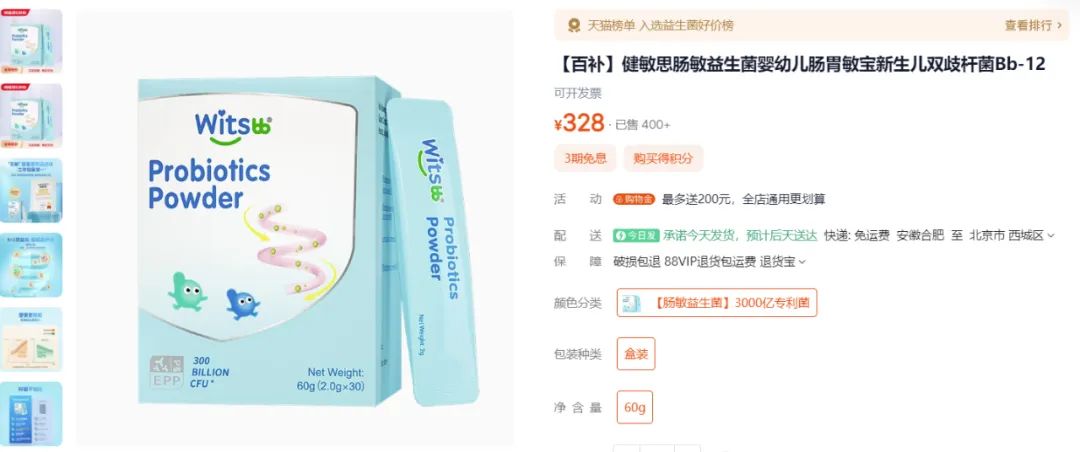Click the green 今日发 delivery badge
Image resolution: width=1080 pixels, height=452 pixels.
(636, 236)
